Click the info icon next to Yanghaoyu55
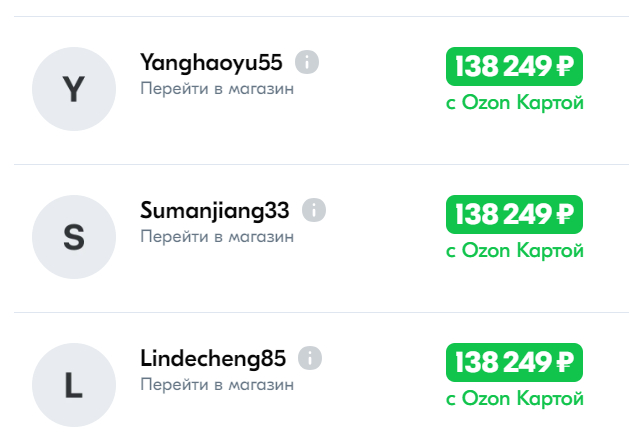Viewport: 629px width, 445px height. (307, 63)
